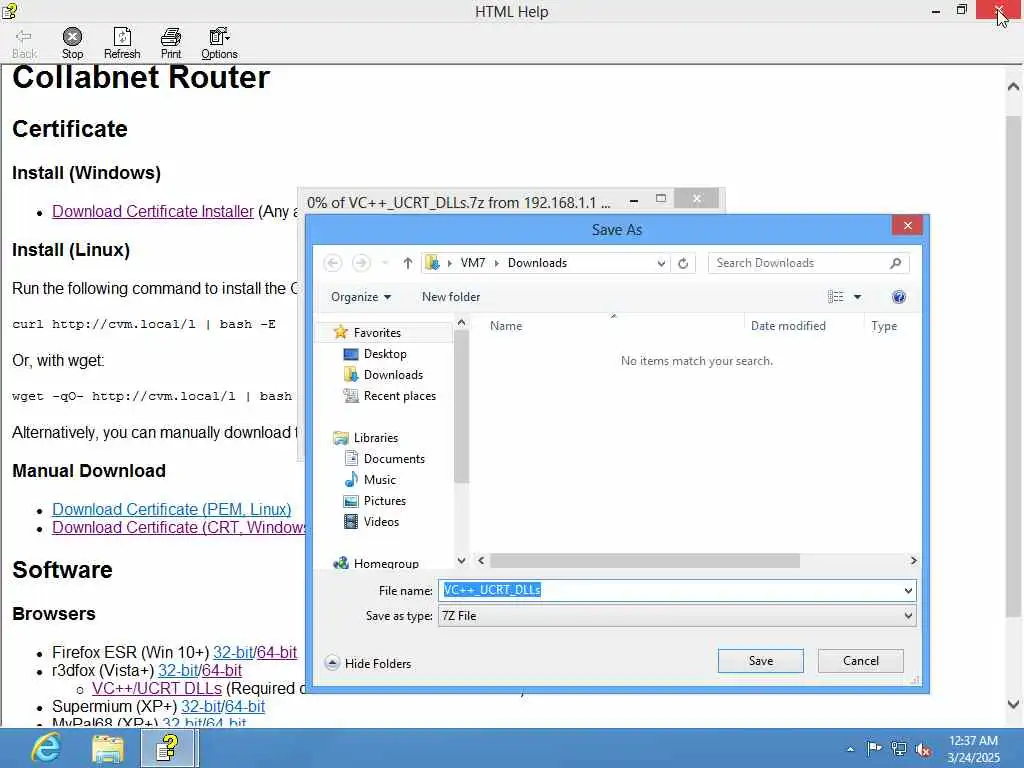This screenshot has height=768, width=1024.
Task: Select Homegroup in navigation pane
Action: pyautogui.click(x=386, y=563)
